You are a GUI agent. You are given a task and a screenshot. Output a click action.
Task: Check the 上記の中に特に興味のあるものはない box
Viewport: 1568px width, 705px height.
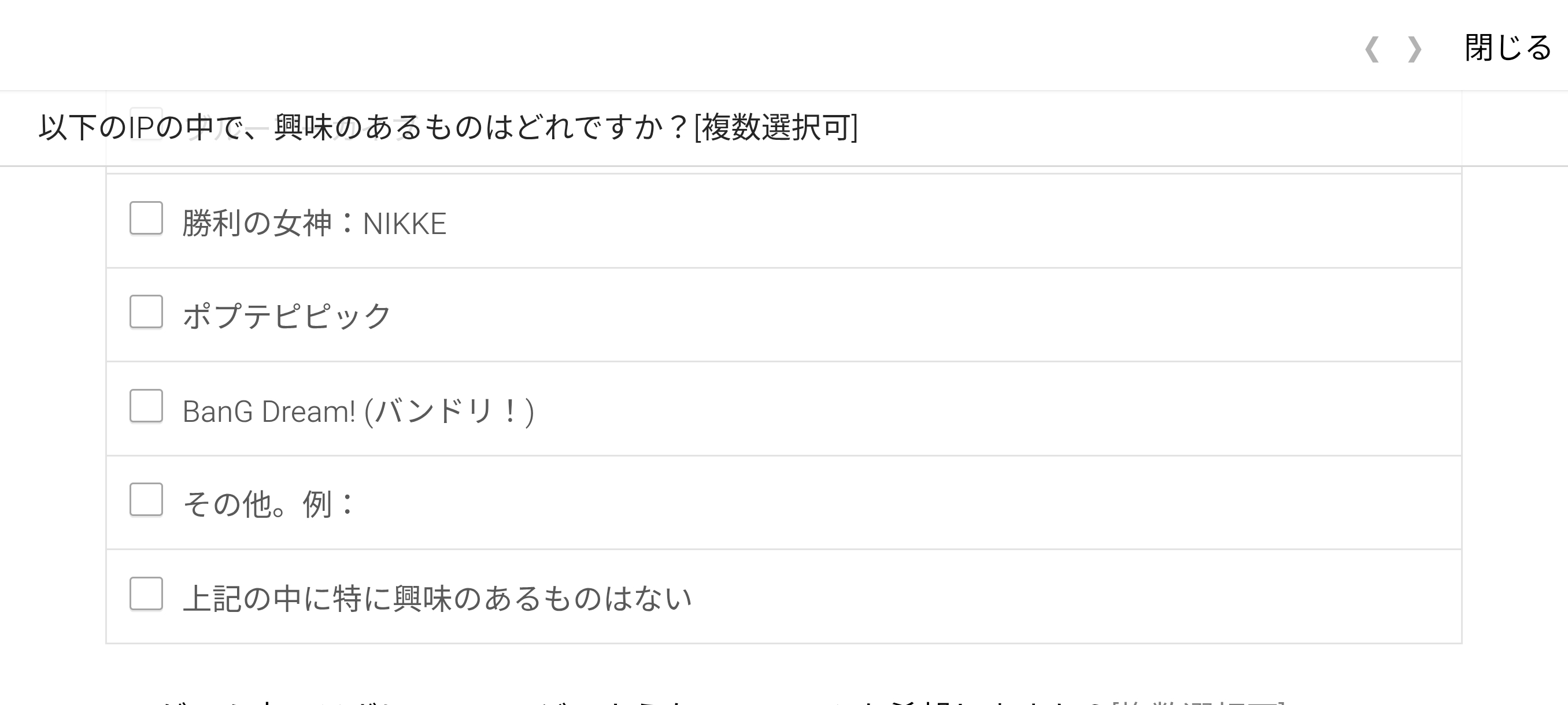click(146, 593)
